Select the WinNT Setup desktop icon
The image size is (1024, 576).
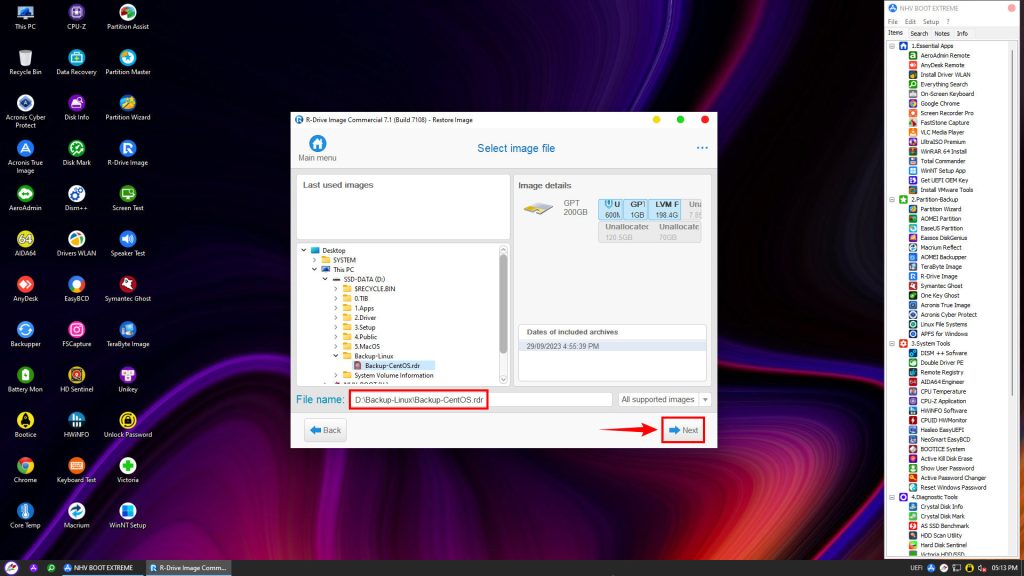(x=128, y=515)
